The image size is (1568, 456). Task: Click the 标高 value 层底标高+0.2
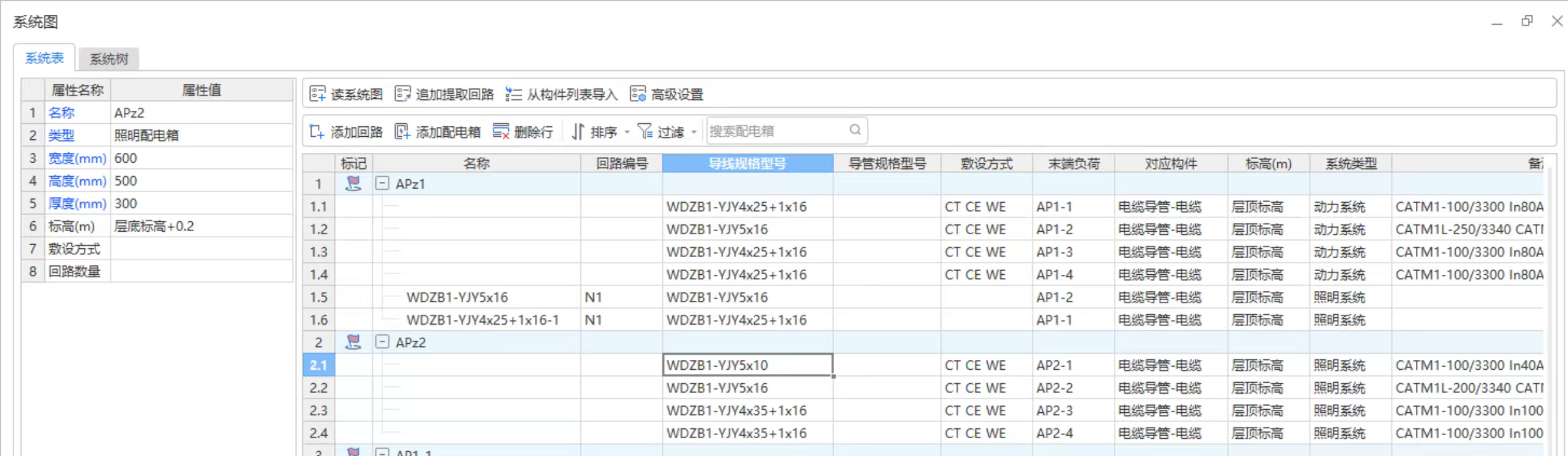[x=201, y=226]
